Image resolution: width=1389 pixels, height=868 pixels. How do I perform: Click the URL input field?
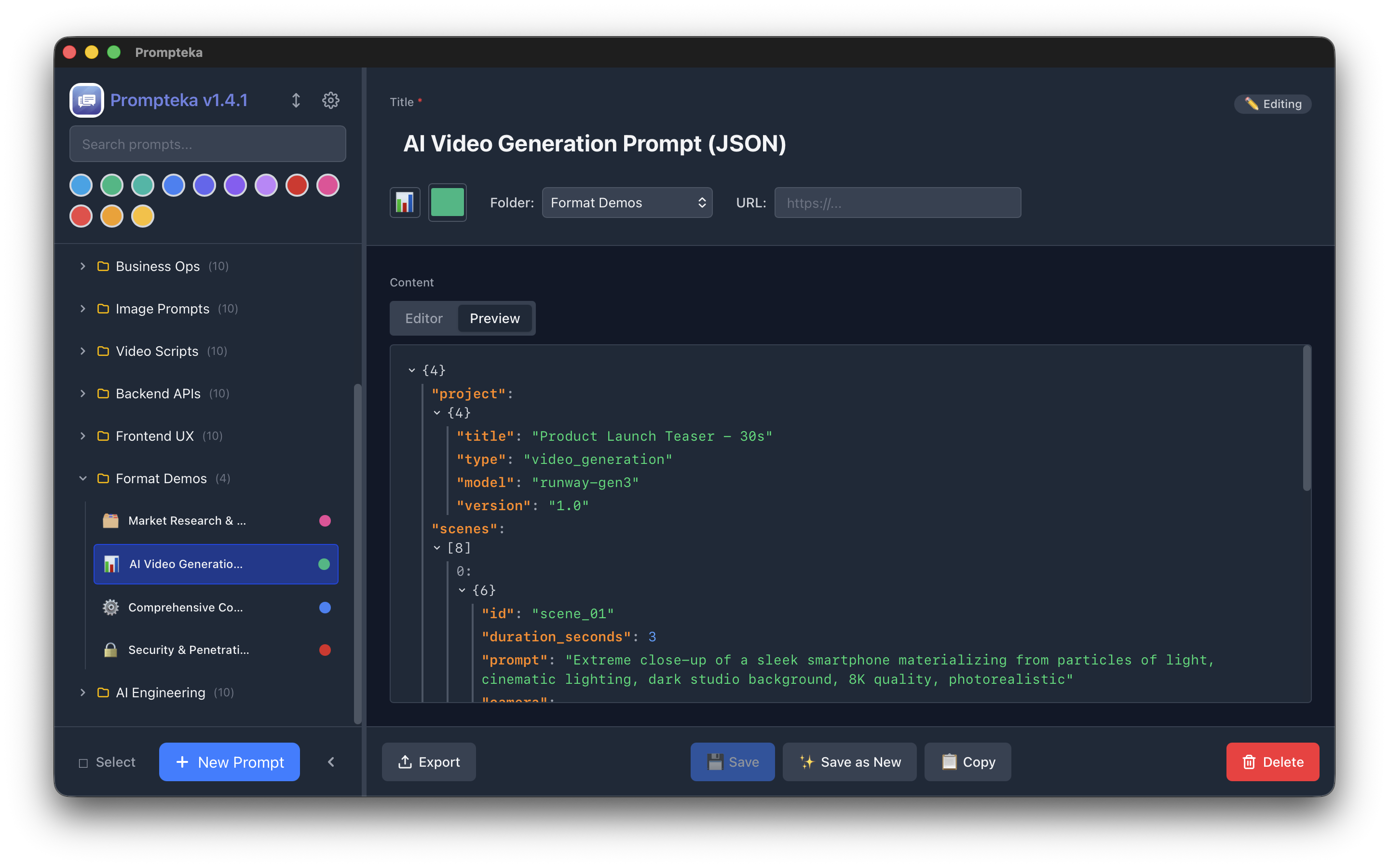[897, 203]
